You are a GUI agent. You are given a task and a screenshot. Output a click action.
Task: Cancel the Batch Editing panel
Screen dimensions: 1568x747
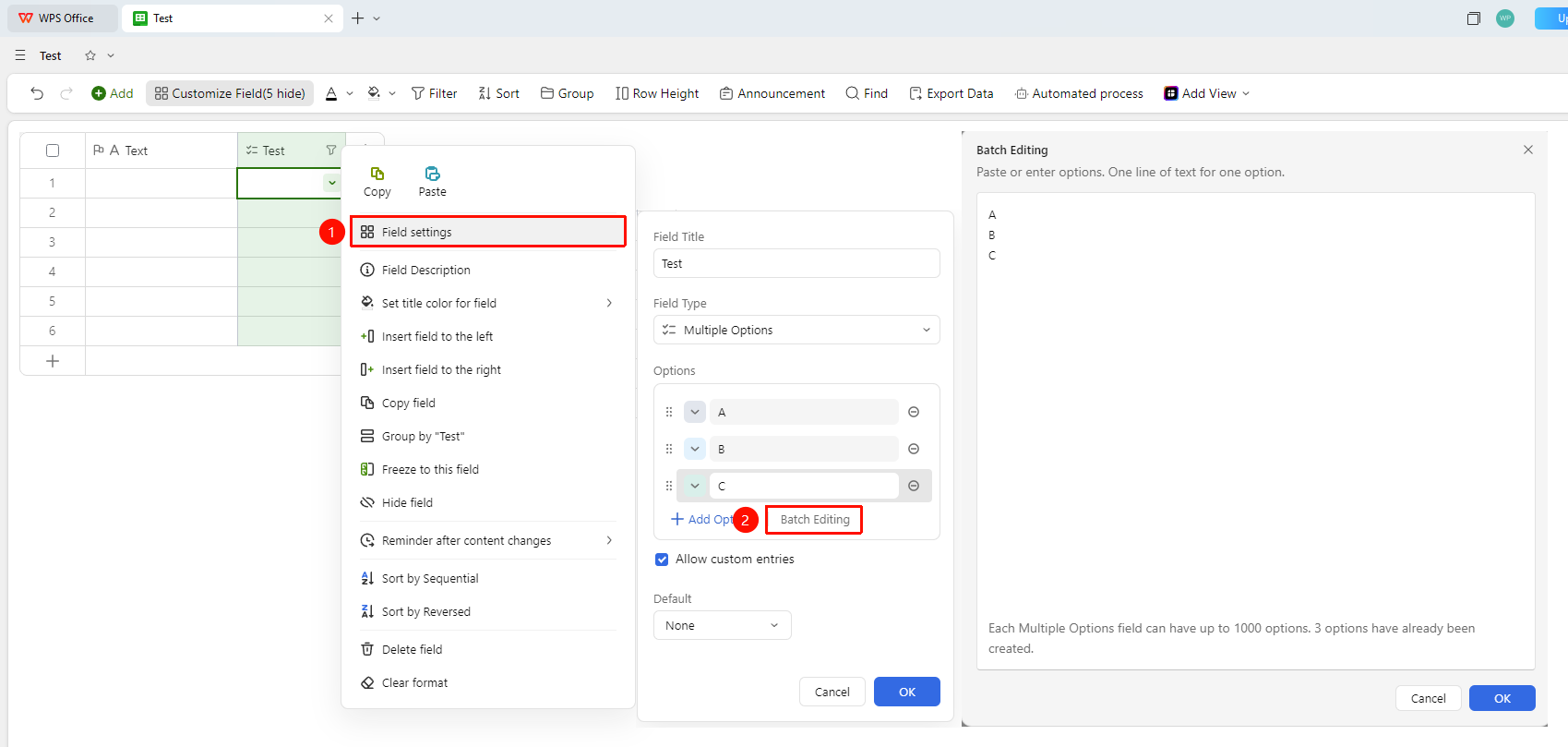click(1429, 698)
